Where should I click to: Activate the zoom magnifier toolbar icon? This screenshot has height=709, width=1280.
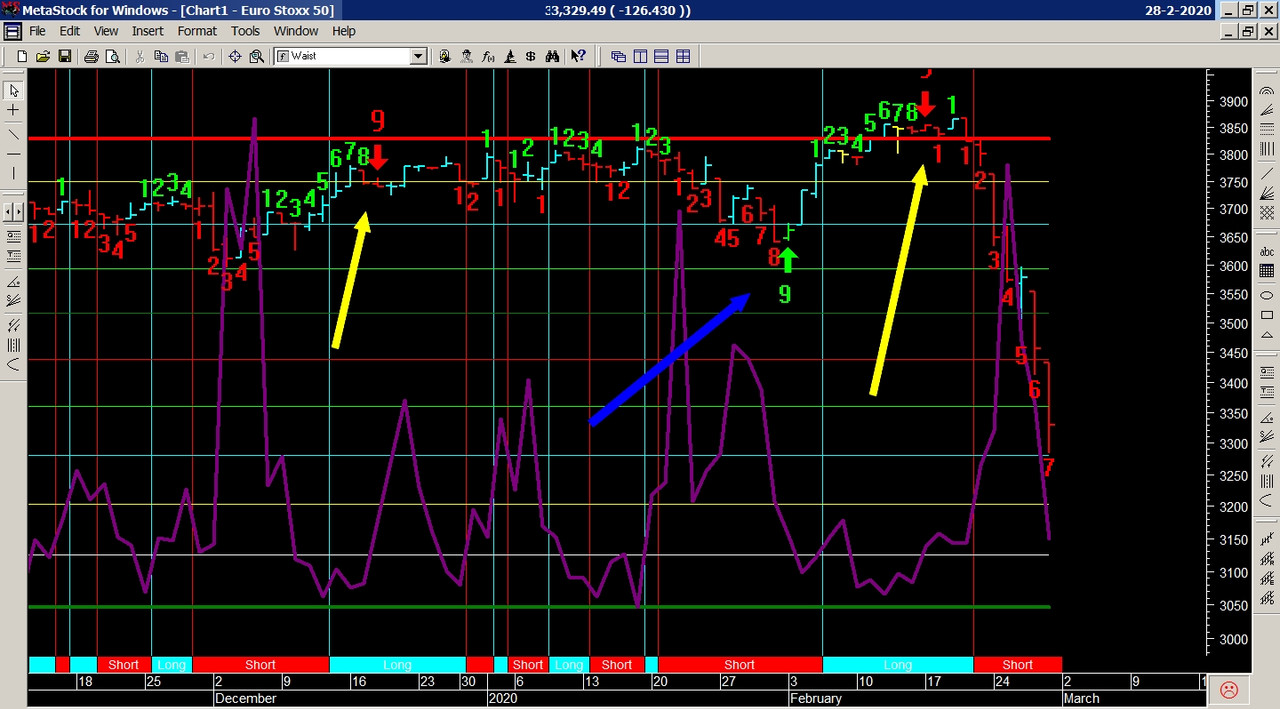click(x=256, y=56)
